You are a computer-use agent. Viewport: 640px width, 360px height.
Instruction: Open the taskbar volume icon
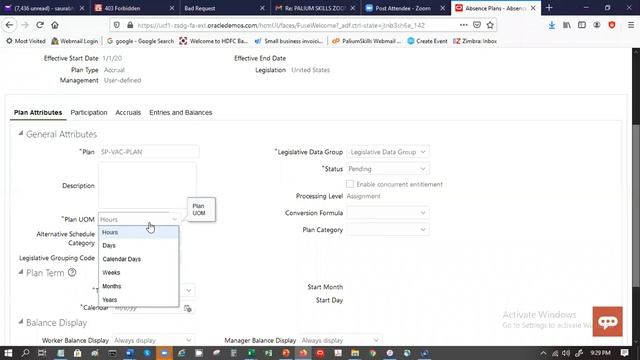click(x=566, y=353)
